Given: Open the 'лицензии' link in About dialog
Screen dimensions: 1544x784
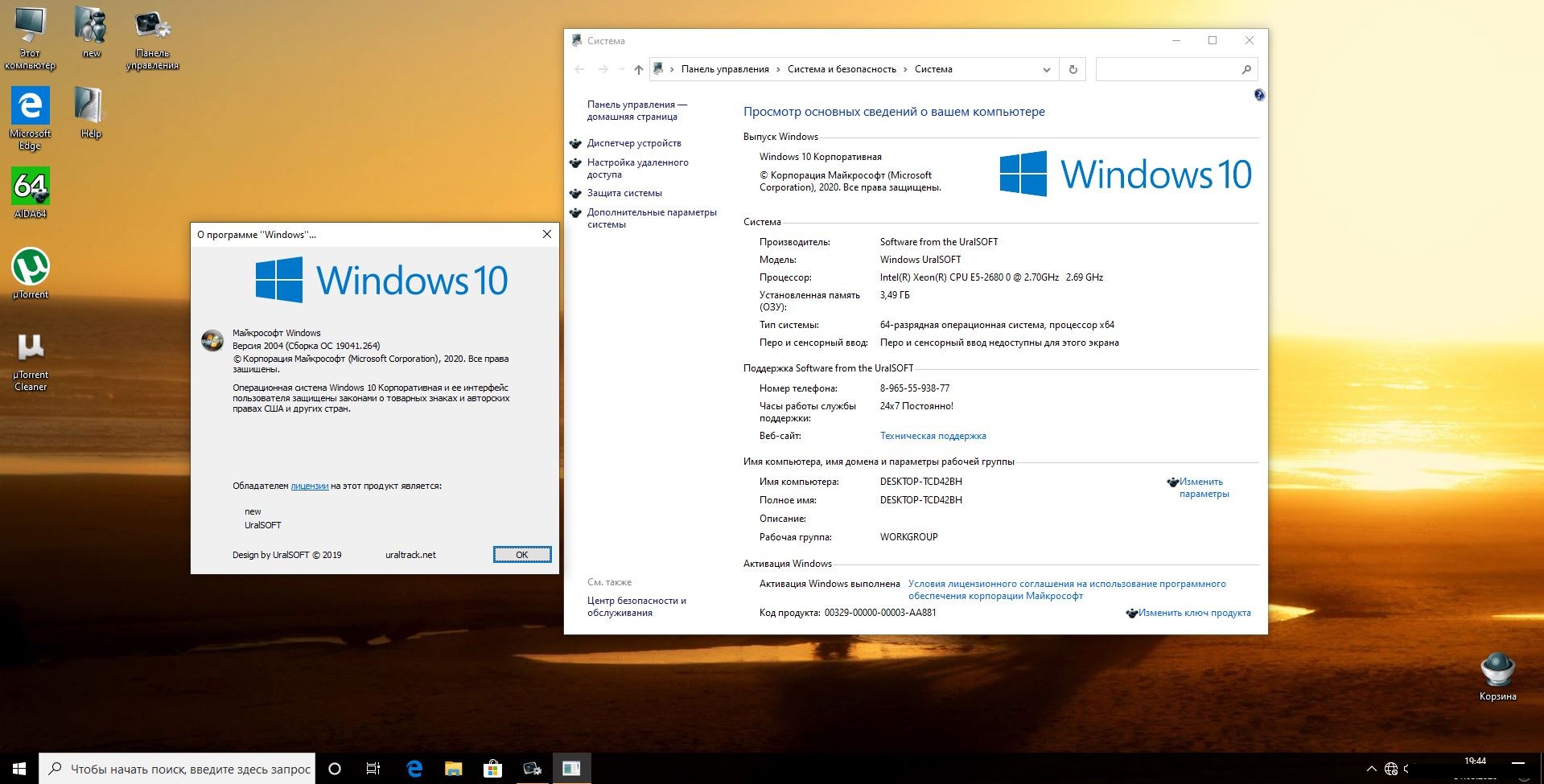Looking at the screenshot, I should pos(310,486).
